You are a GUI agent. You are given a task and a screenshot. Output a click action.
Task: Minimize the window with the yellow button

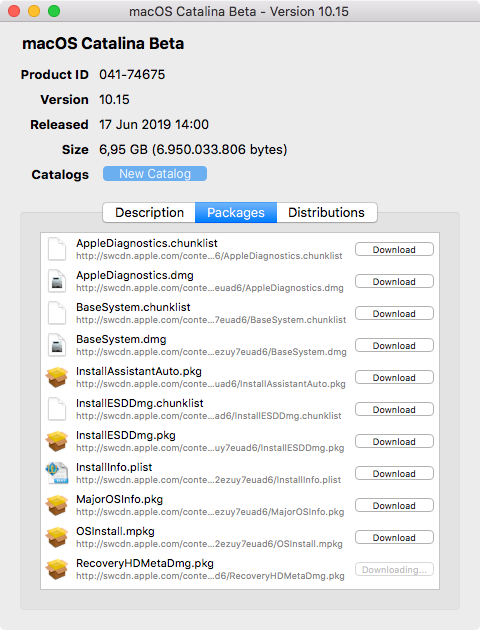34,11
